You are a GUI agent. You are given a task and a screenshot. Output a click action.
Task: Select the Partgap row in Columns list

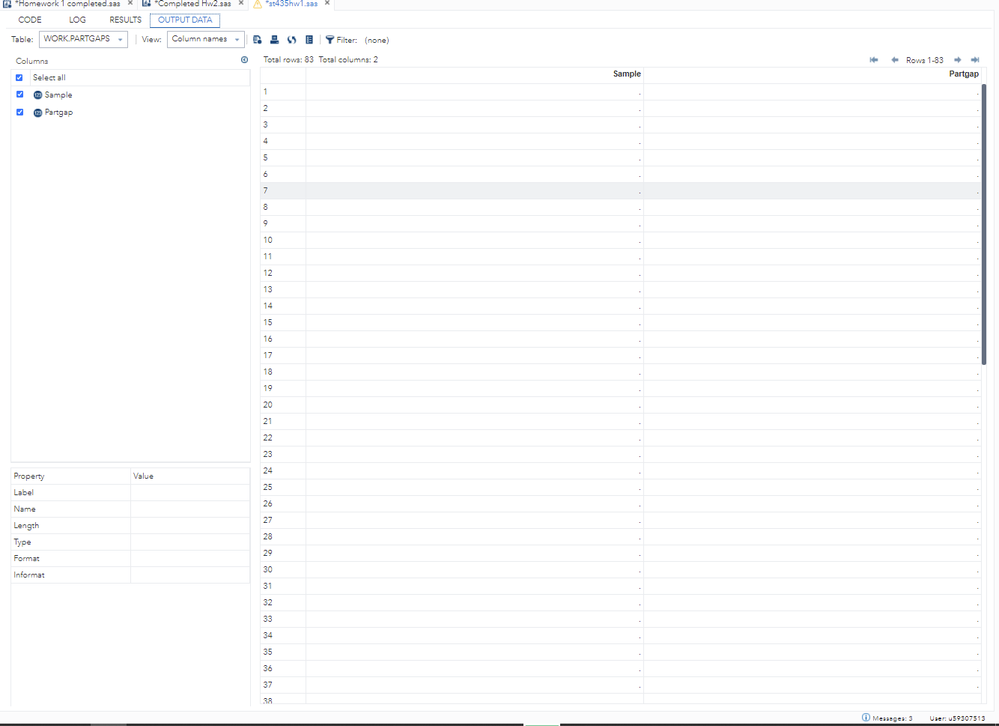tap(130, 113)
